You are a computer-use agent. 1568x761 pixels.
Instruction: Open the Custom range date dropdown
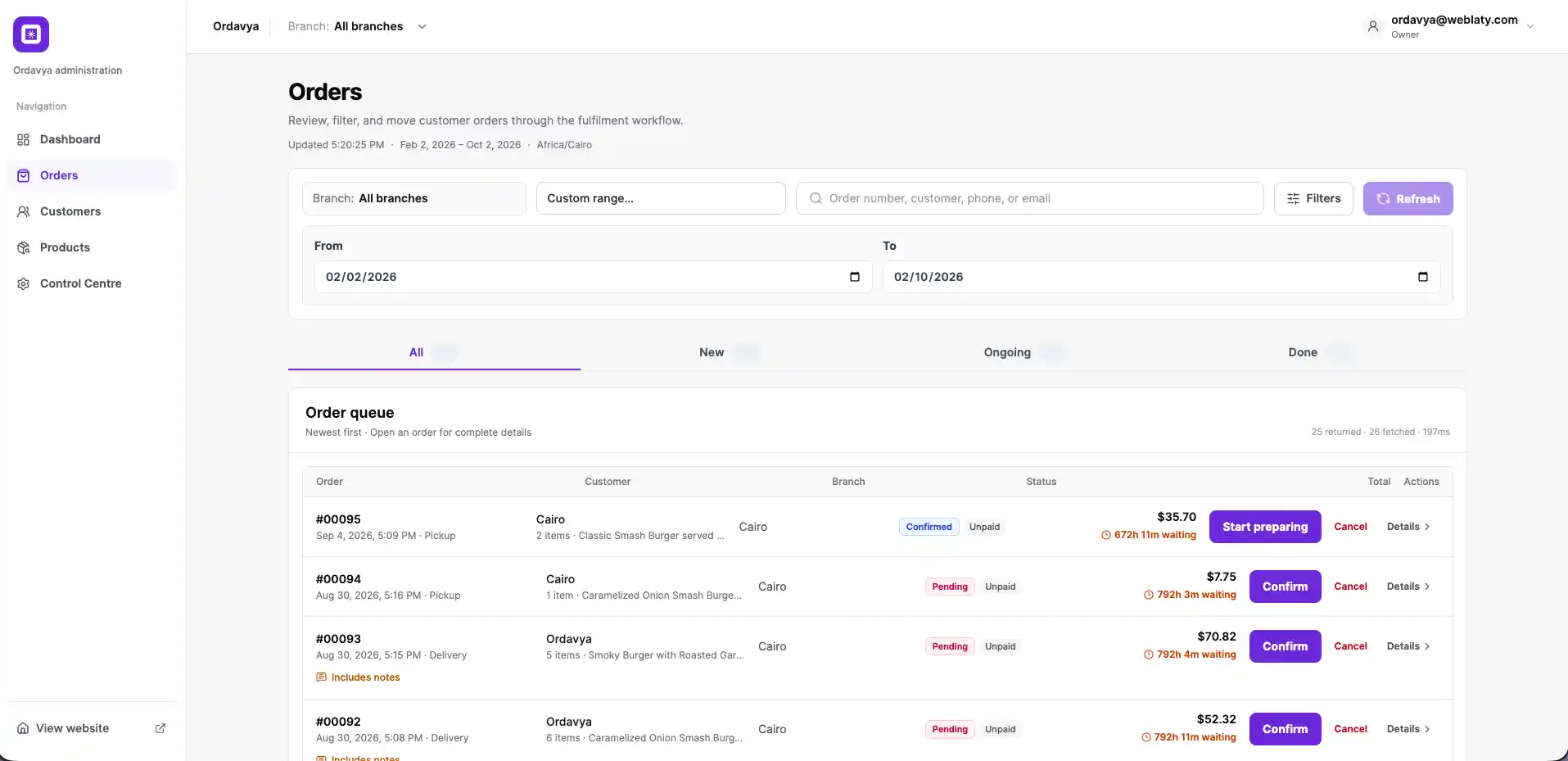click(661, 198)
